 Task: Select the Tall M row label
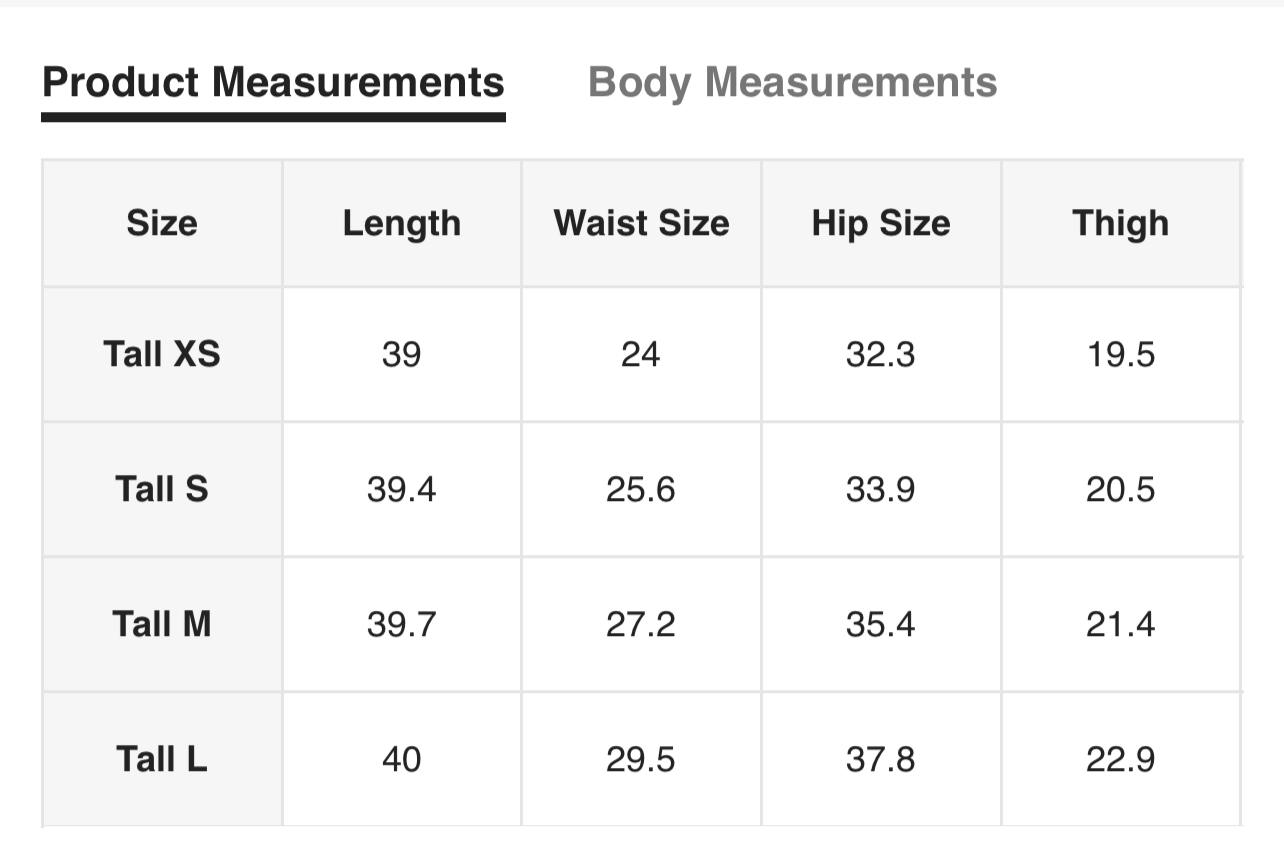click(162, 624)
